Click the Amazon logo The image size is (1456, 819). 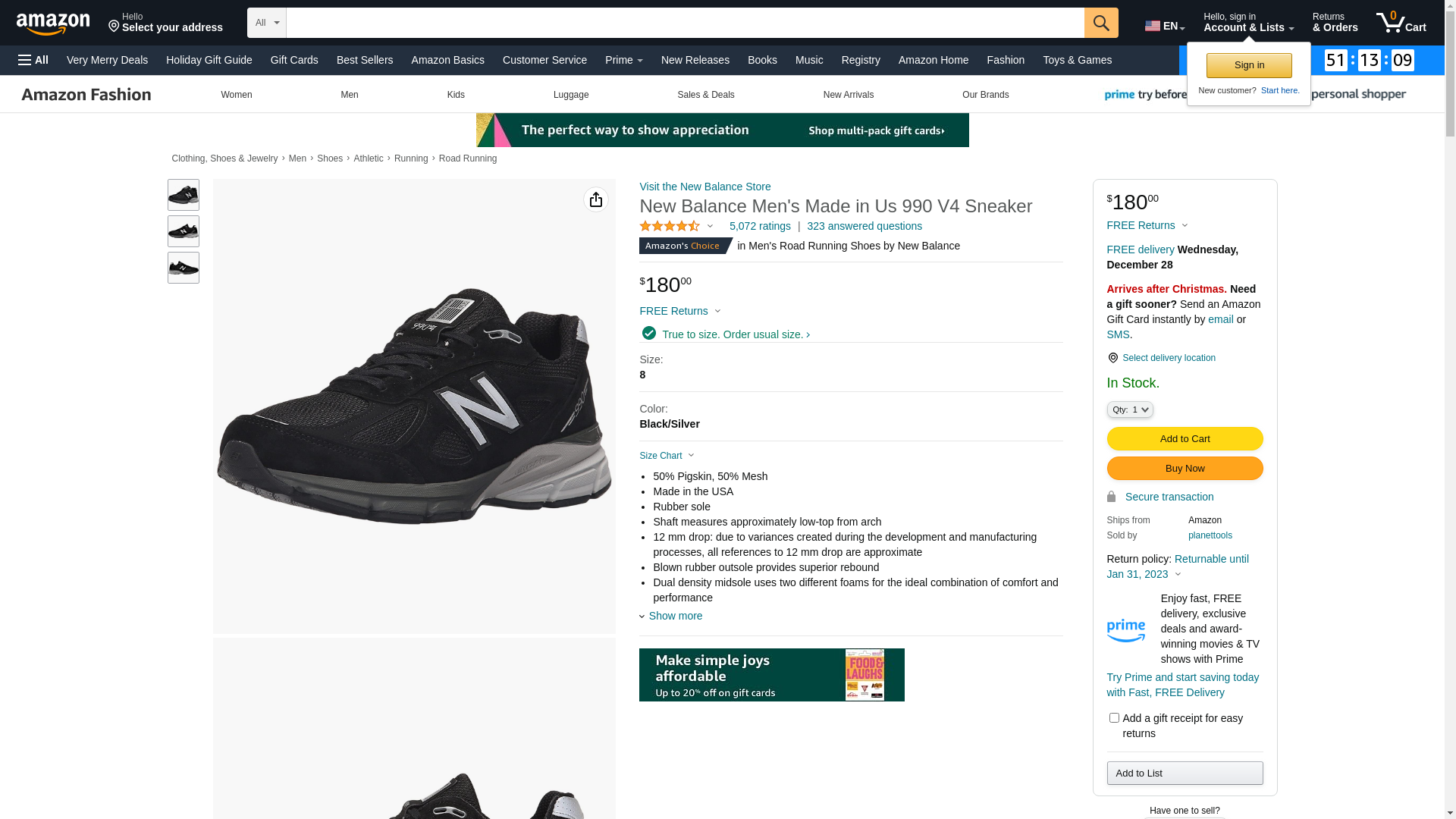pos(53,24)
